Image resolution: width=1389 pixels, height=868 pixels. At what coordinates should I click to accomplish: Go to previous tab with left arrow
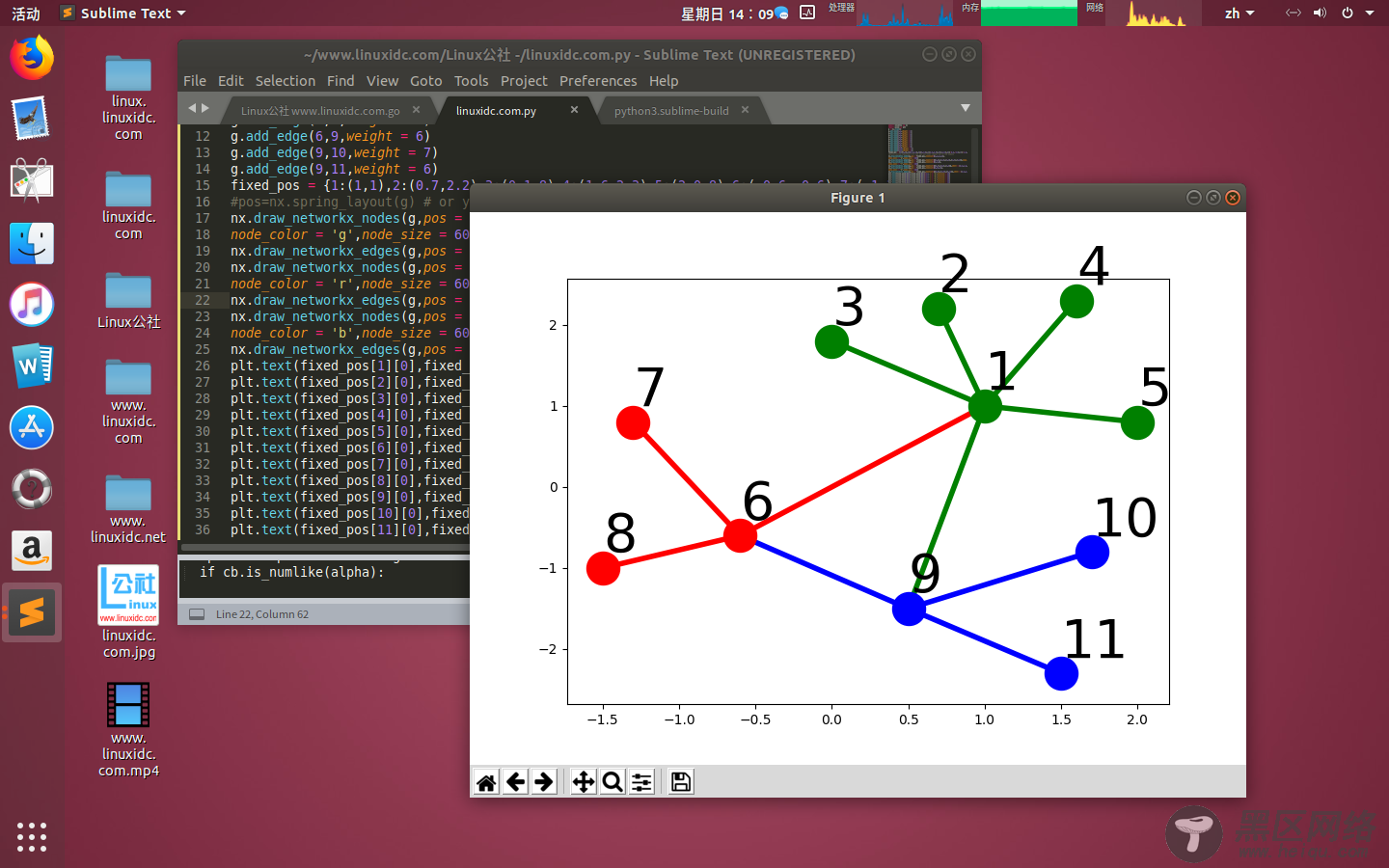(192, 108)
